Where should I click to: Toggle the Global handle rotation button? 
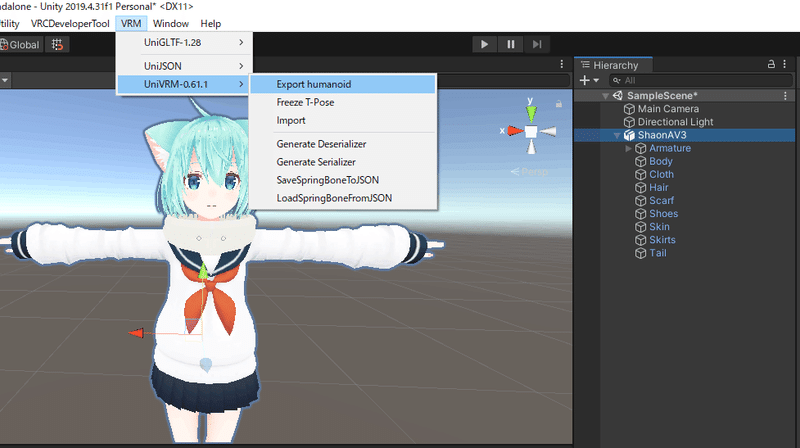point(20,45)
